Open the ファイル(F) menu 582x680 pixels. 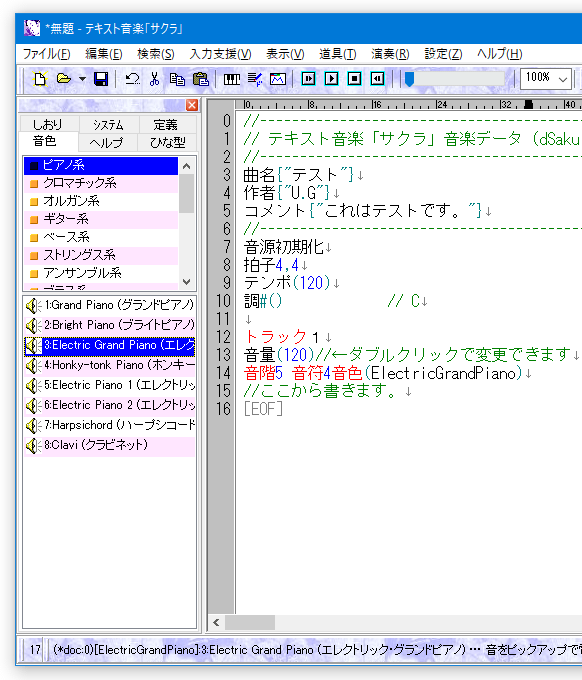[46, 54]
